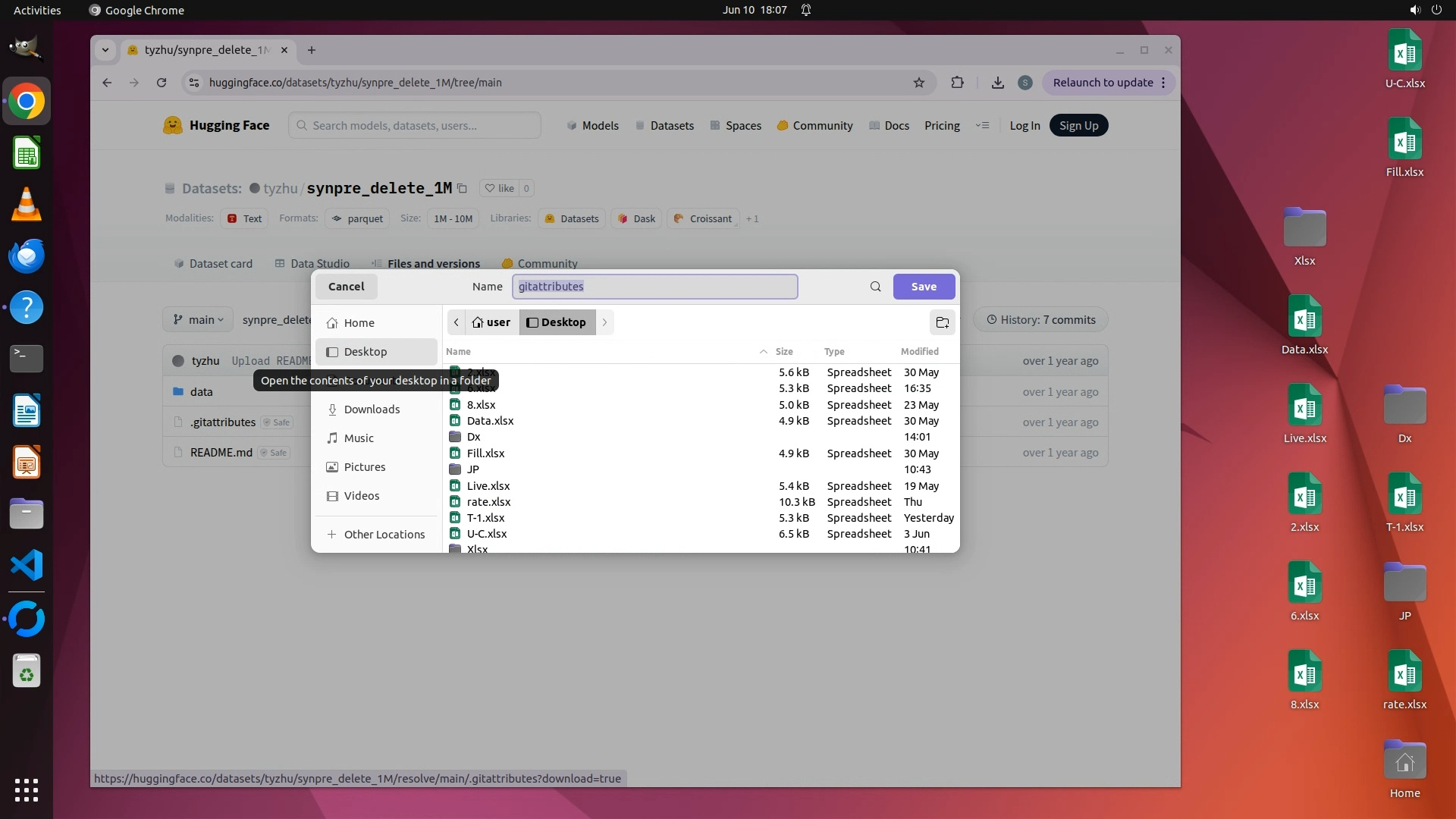Viewport: 1456px width, 819px height.
Task: Select Downloads in the dialog sidebar
Action: coord(372,409)
